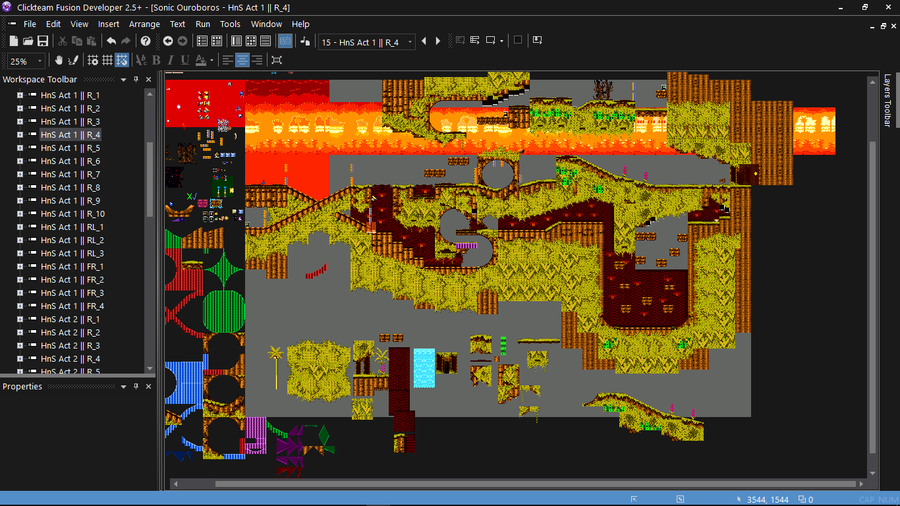
Task: Copy the selected object
Action: pos(76,41)
